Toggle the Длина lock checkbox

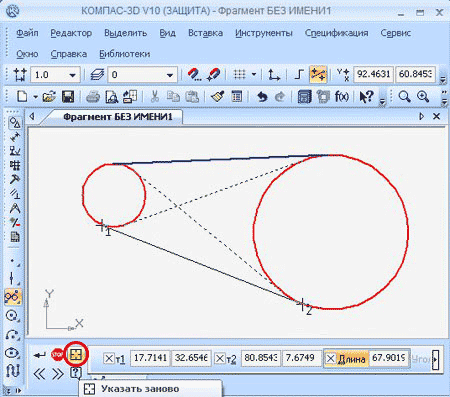[x=330, y=359]
